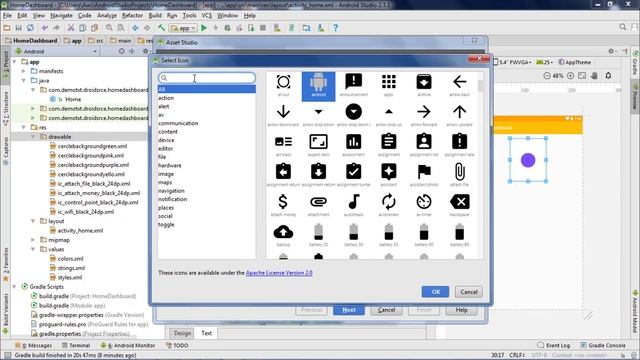Screen dimensions: 640x360
Task: Choose the assignment turned in icon
Action: (x=353, y=176)
